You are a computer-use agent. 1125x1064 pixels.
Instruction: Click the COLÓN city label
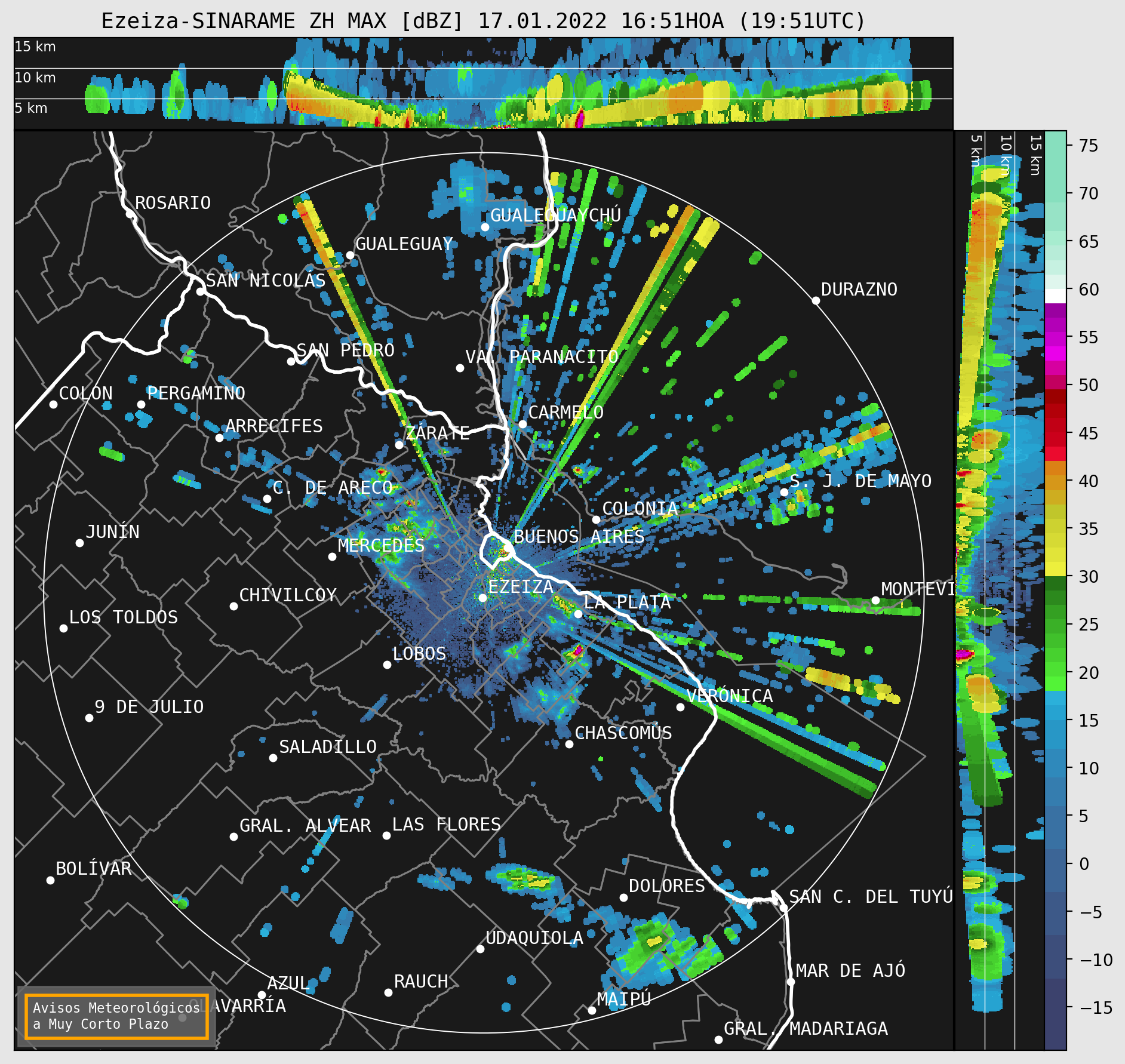click(85, 393)
